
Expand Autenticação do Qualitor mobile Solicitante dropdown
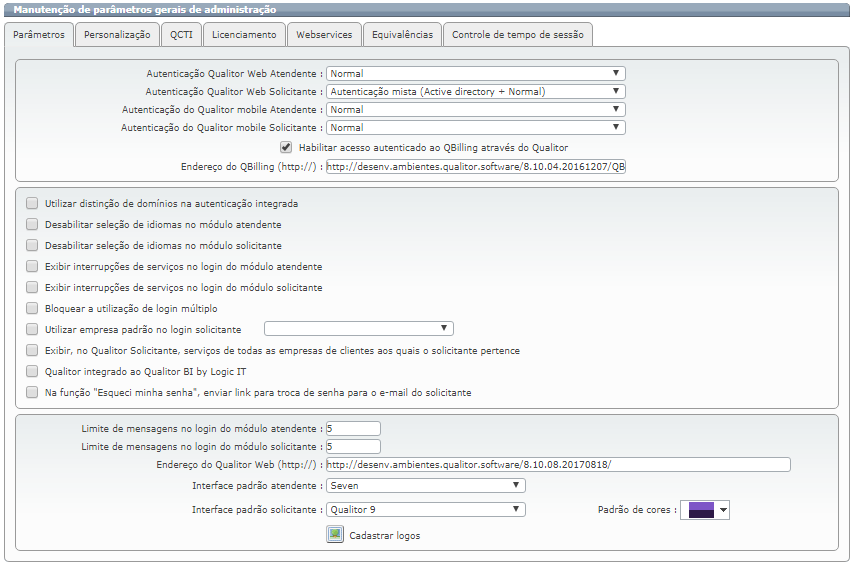pyautogui.click(x=475, y=127)
